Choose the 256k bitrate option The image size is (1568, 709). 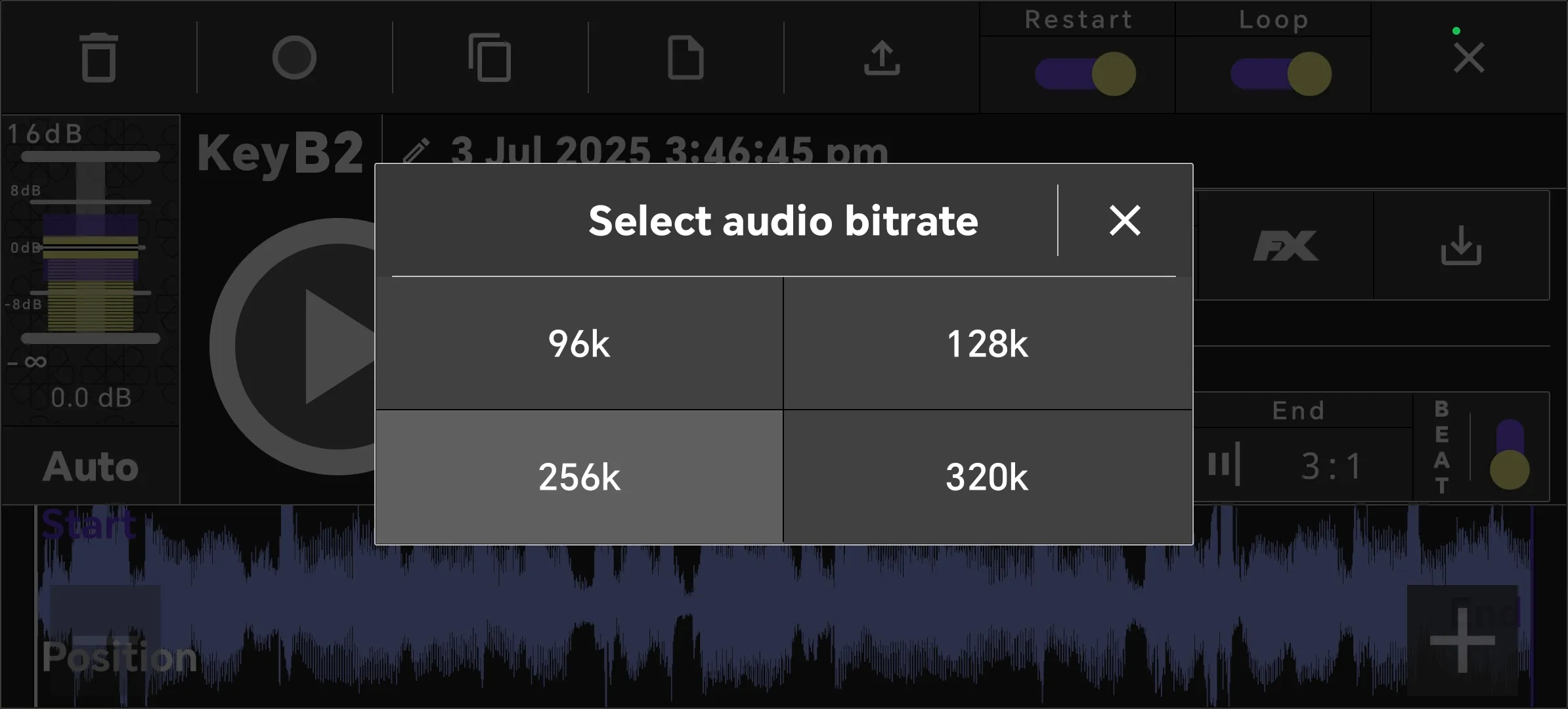(579, 477)
